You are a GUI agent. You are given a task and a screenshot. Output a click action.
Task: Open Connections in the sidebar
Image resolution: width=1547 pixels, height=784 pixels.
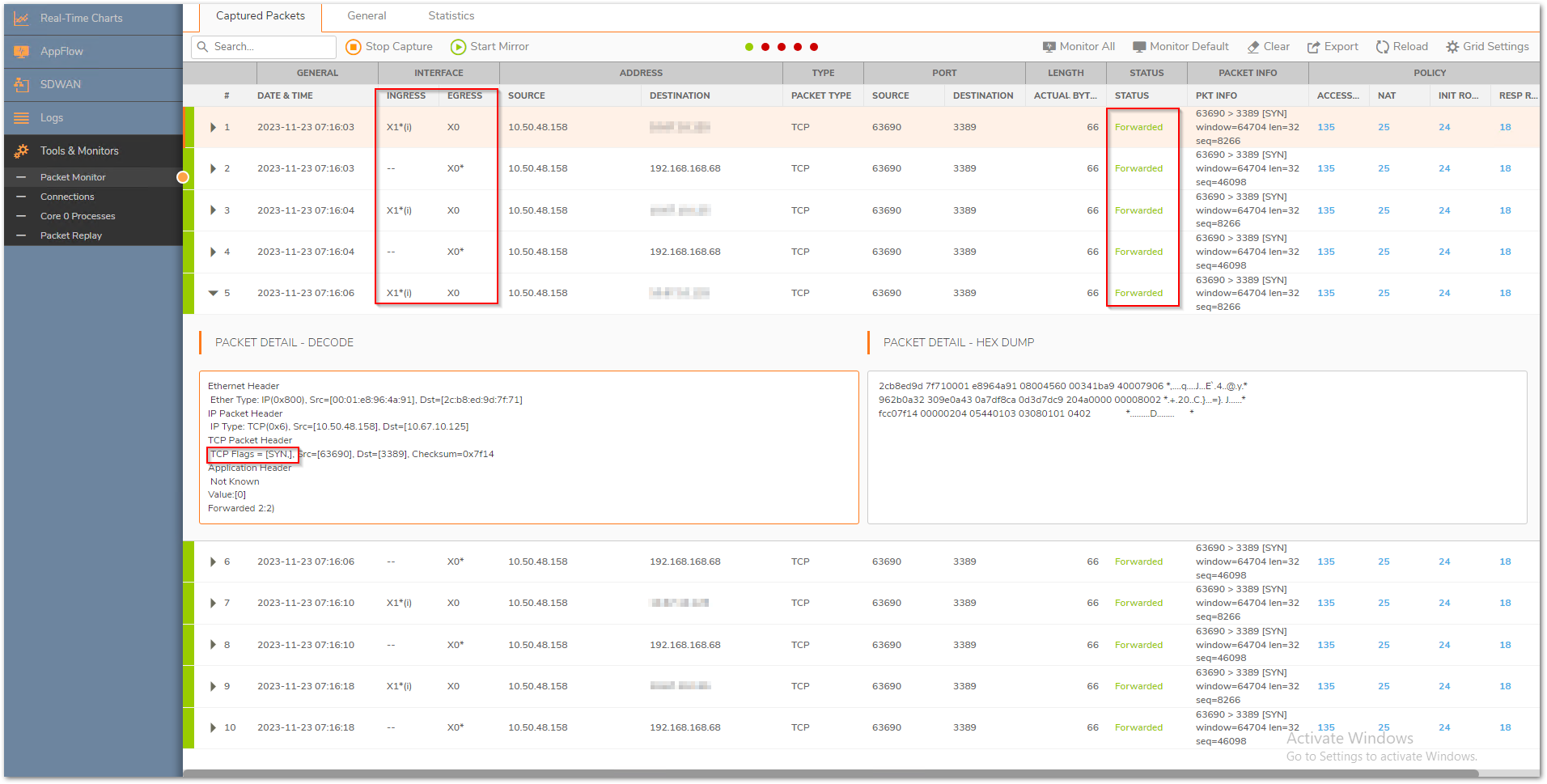[67, 197]
